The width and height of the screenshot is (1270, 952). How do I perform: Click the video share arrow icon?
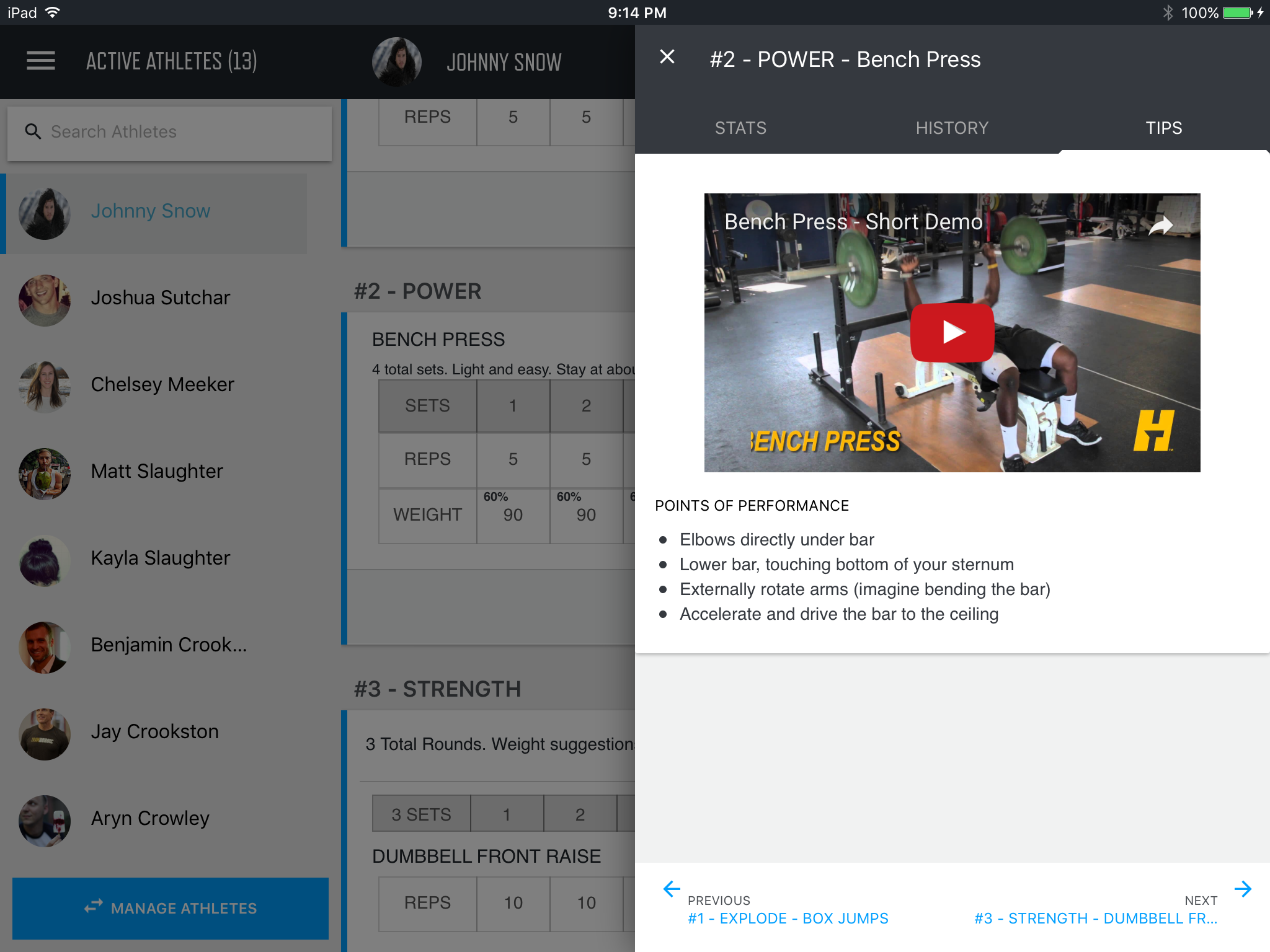coord(1160,226)
